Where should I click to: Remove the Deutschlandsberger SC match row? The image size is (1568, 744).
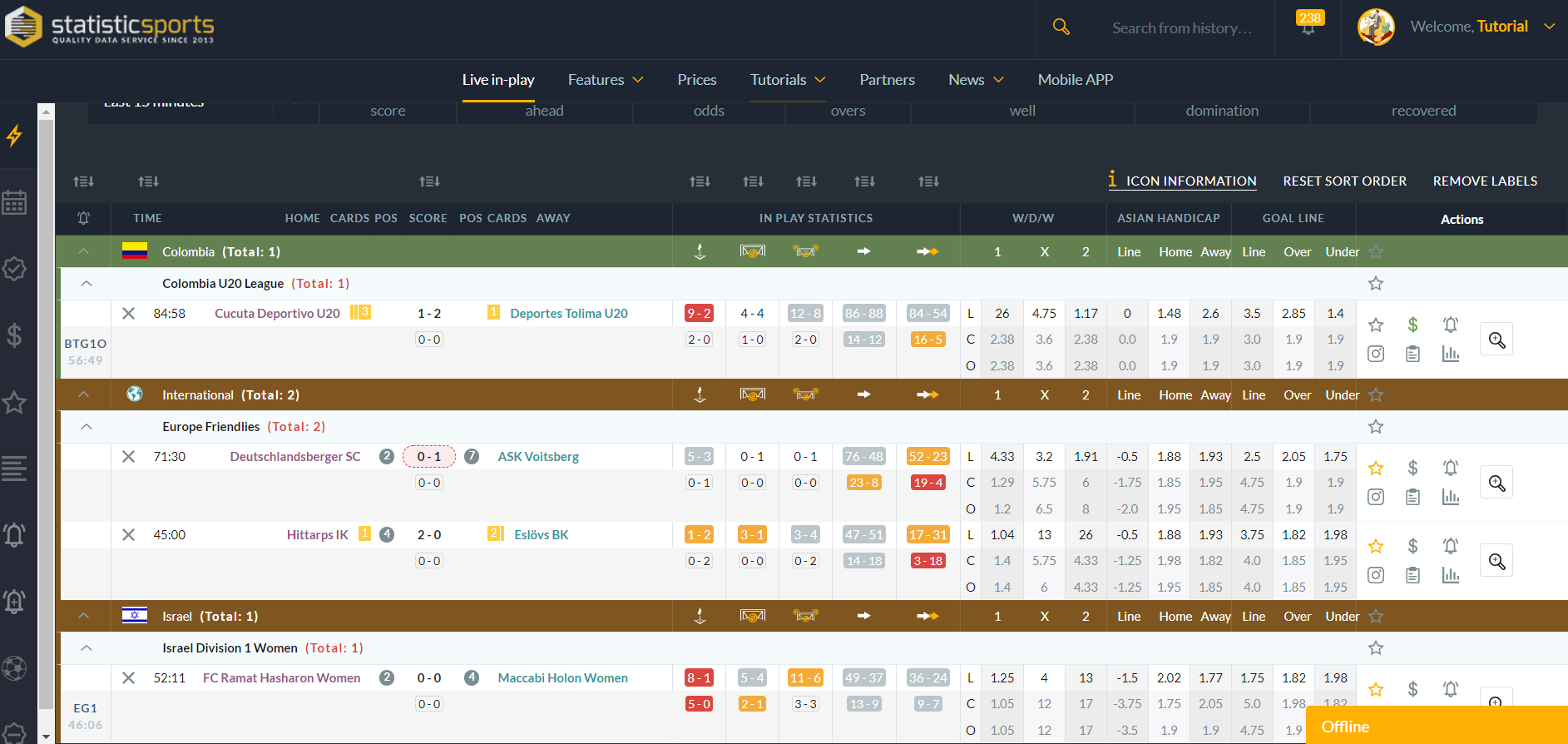point(128,457)
